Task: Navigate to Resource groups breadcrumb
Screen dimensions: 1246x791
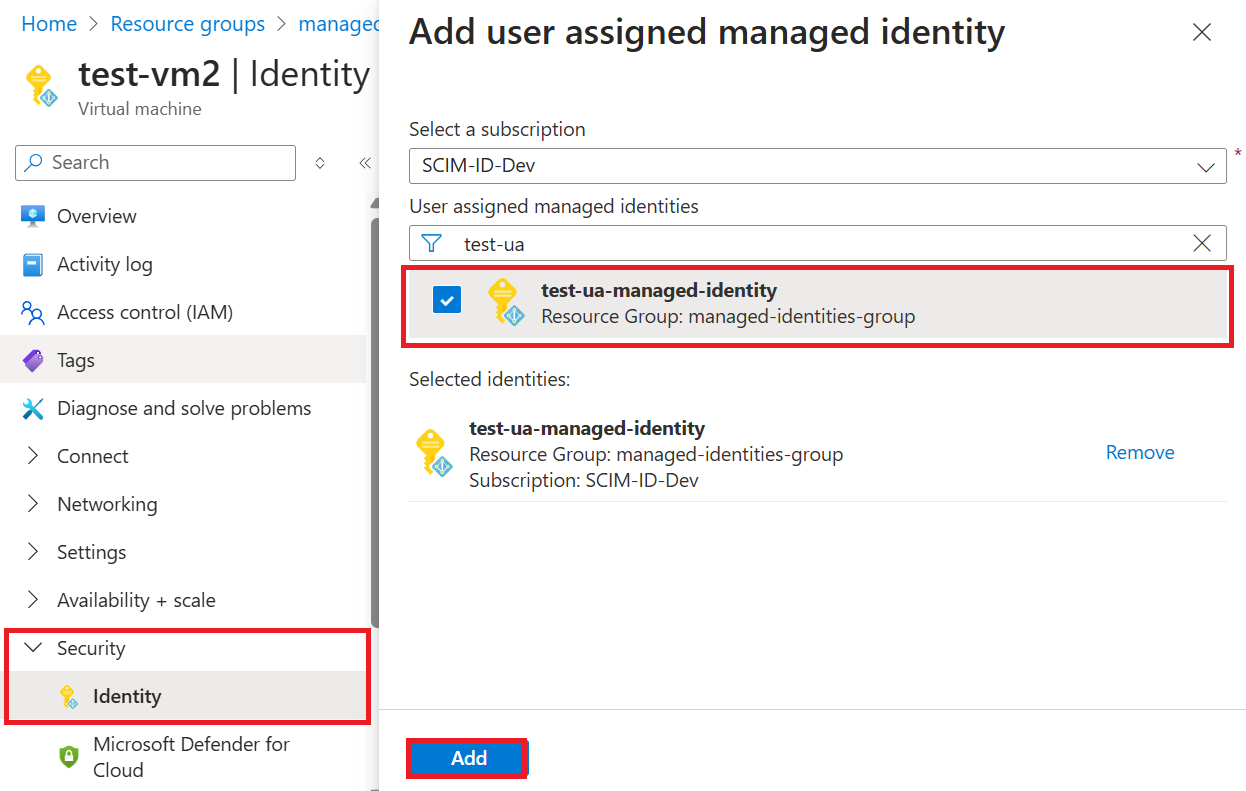Action: coord(188,23)
